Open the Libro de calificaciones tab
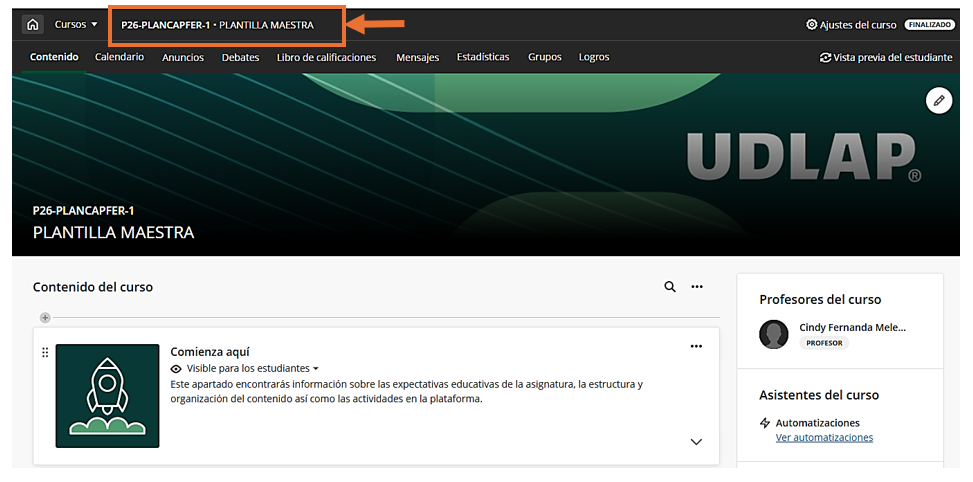The image size is (973, 482). pyautogui.click(x=326, y=57)
